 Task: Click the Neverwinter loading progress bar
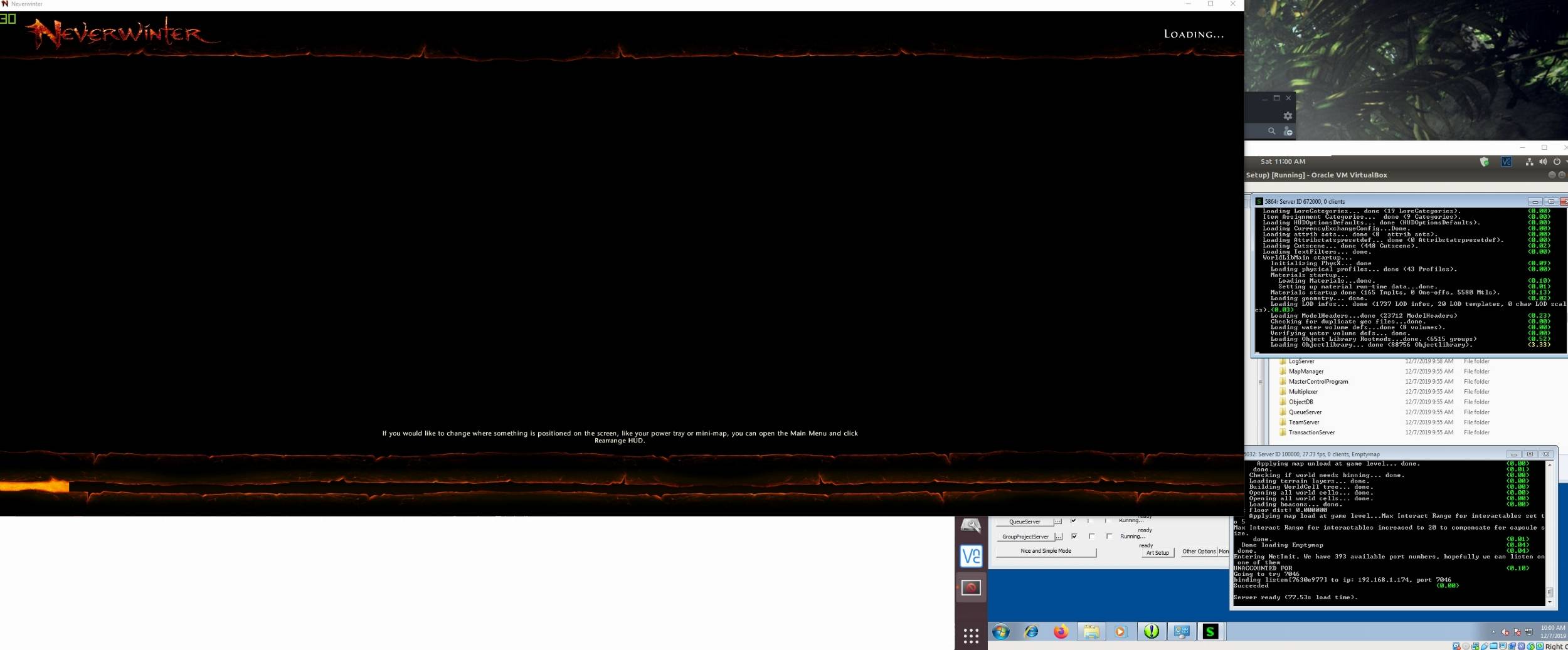tap(621, 485)
